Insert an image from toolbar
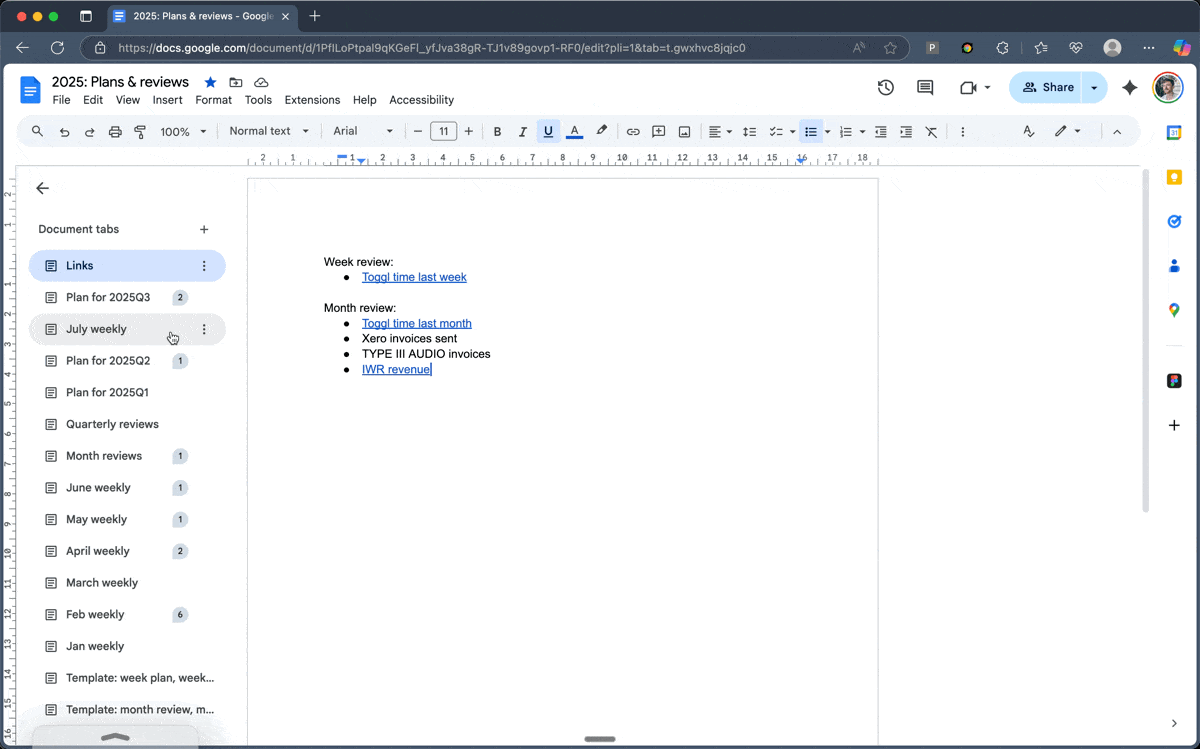This screenshot has height=749, width=1200. coord(685,131)
